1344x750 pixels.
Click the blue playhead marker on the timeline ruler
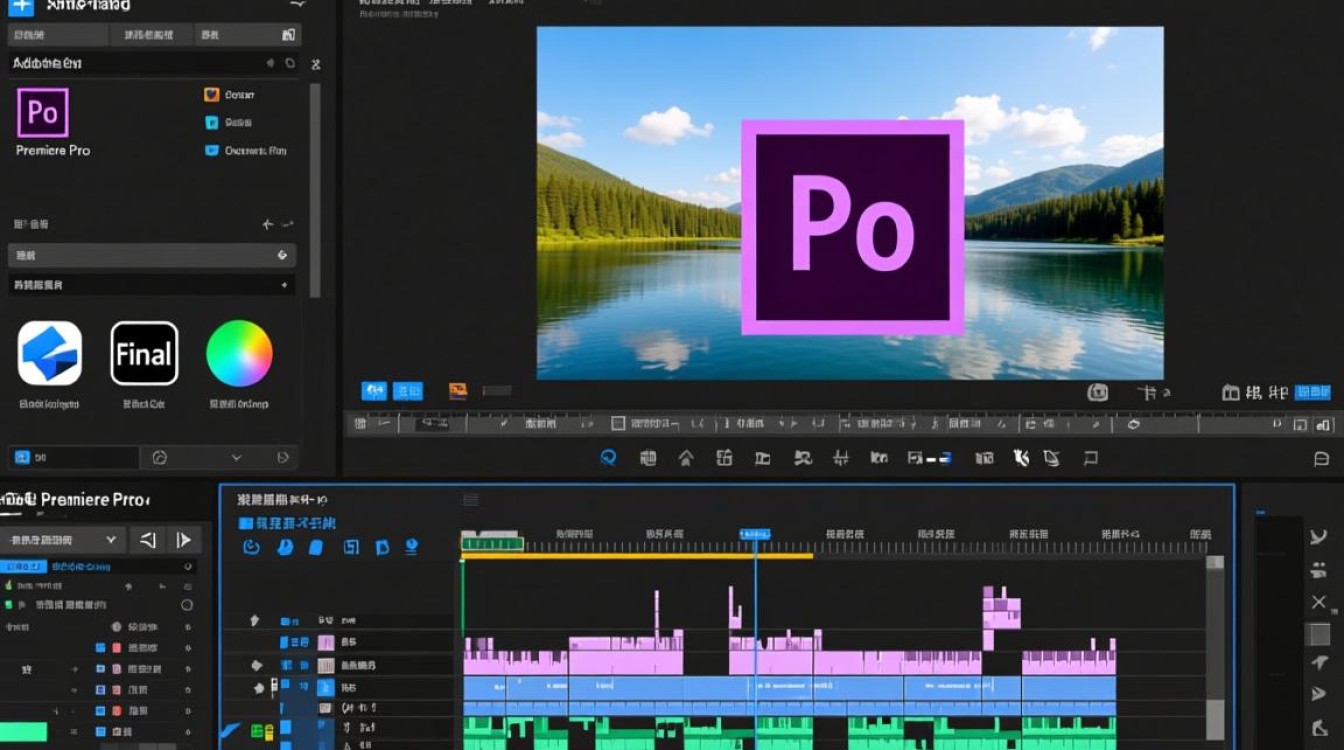(755, 534)
